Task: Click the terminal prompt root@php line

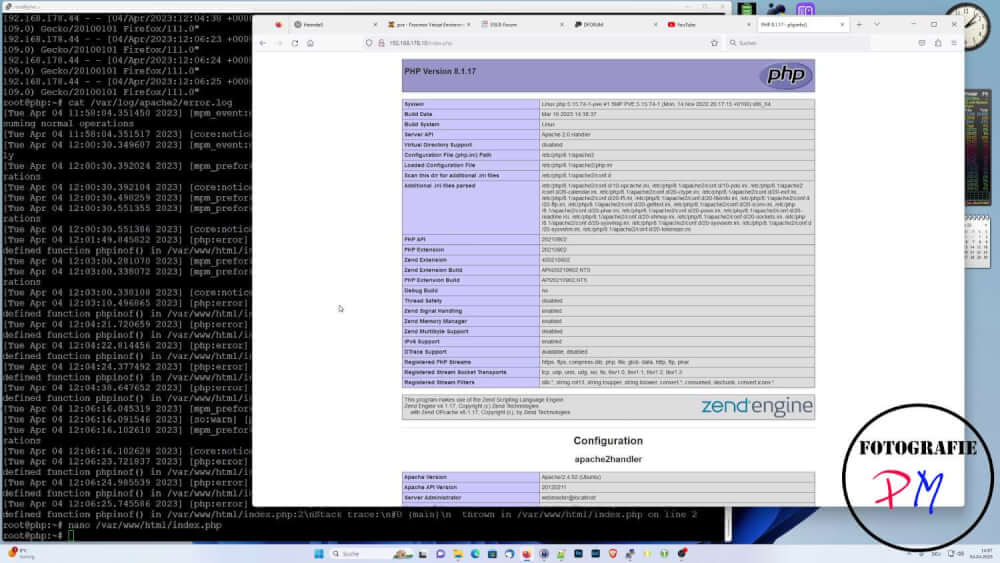Action: point(38,536)
